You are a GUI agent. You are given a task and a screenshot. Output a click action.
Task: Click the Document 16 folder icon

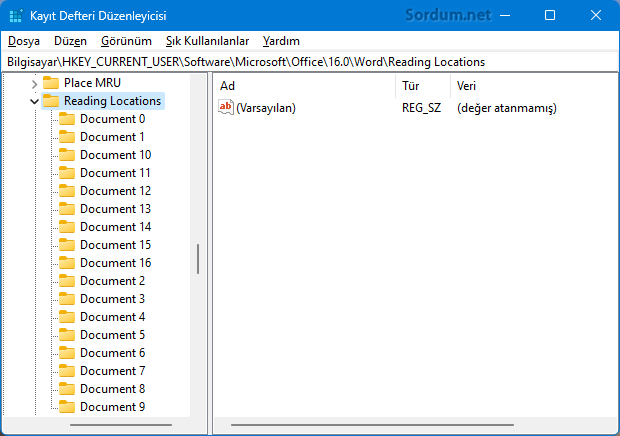(67, 263)
